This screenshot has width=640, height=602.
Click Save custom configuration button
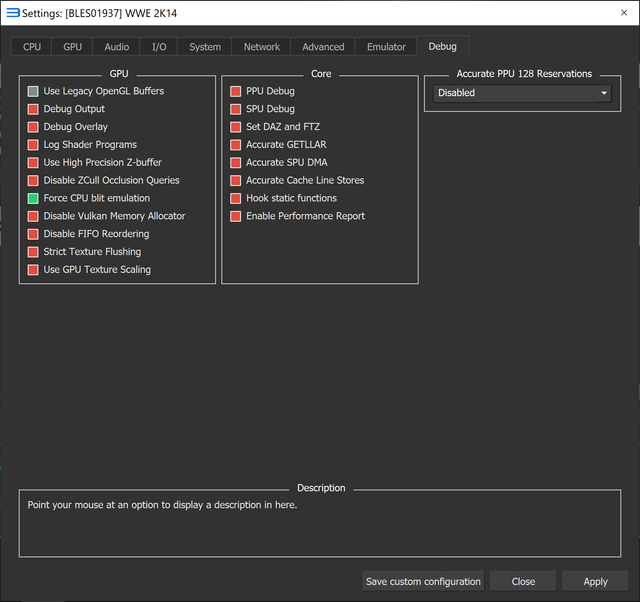click(x=423, y=581)
